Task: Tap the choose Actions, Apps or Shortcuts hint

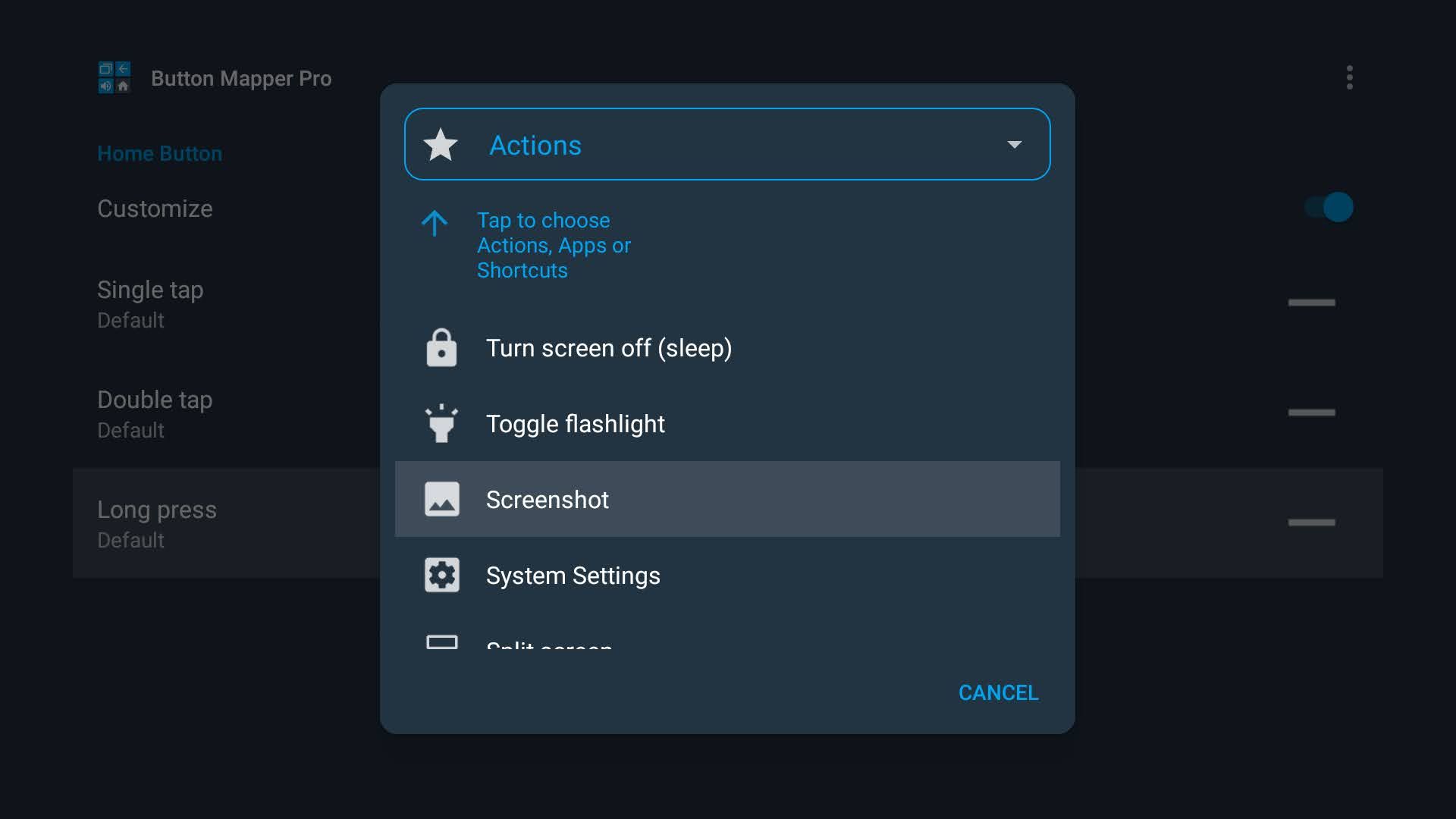Action: (x=554, y=245)
